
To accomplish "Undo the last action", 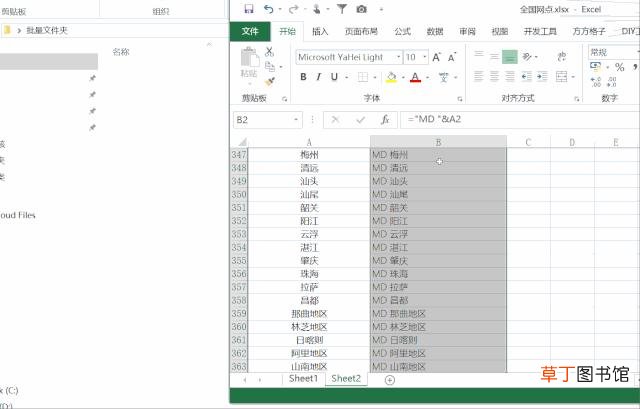I will tap(269, 9).
